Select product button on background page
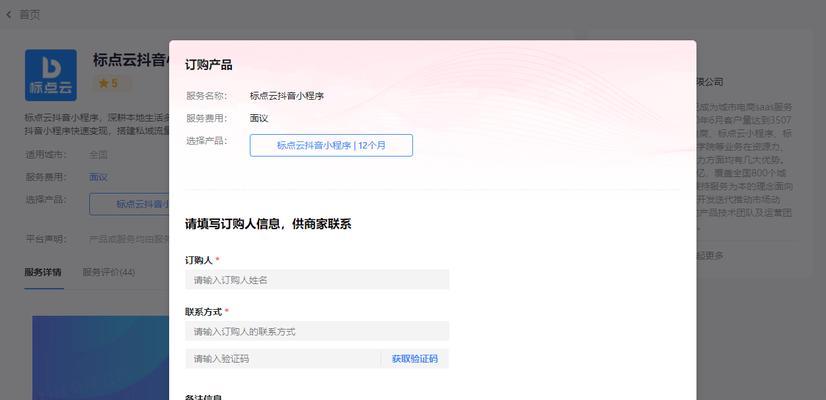This screenshot has width=826, height=400. 130,204
